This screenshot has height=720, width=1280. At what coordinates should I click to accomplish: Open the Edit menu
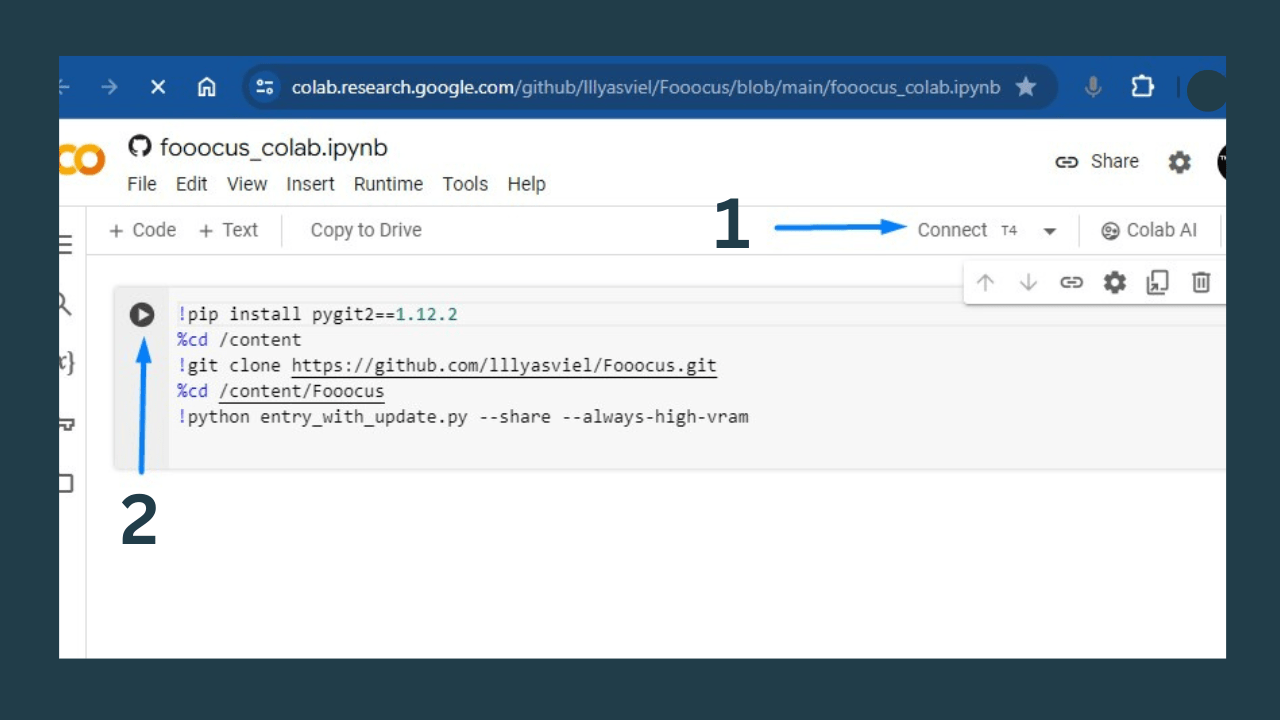click(192, 184)
